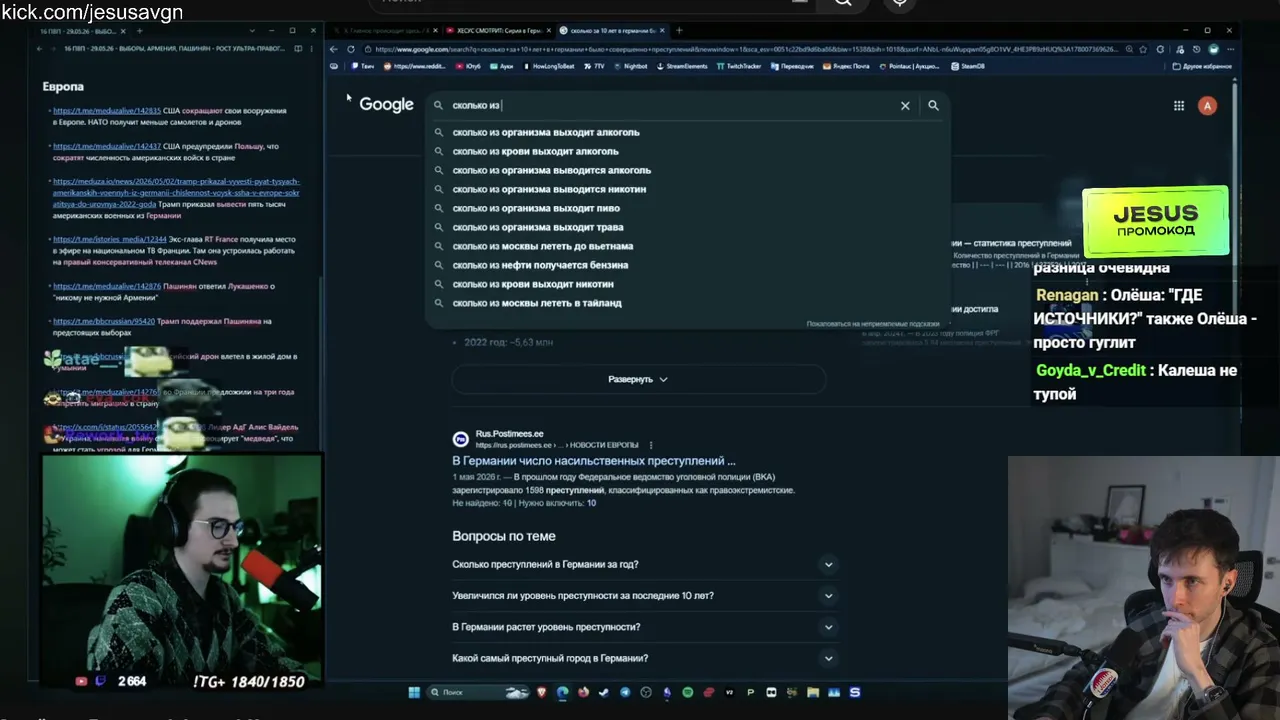Click the magnifier search button in Google box

tap(933, 105)
